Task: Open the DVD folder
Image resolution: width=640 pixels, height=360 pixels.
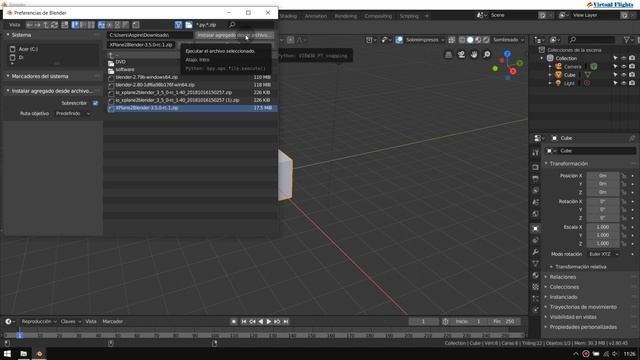Action: tap(120, 62)
